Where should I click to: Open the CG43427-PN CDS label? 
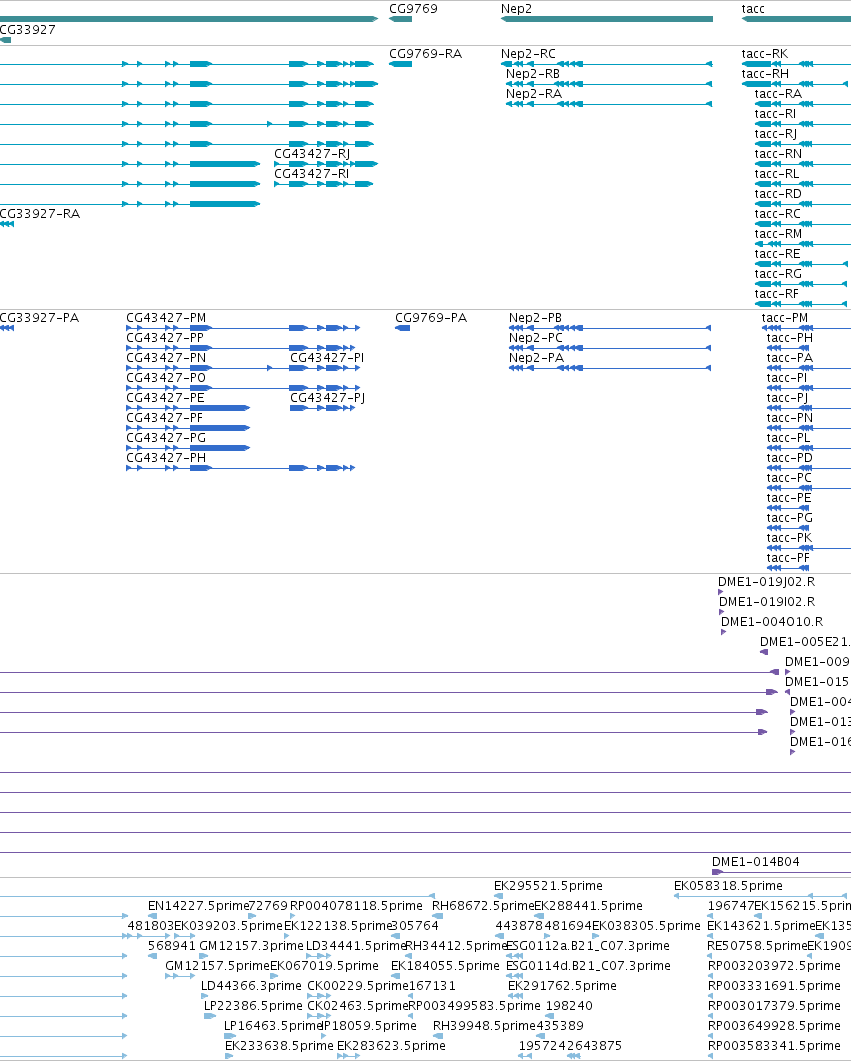[166, 357]
